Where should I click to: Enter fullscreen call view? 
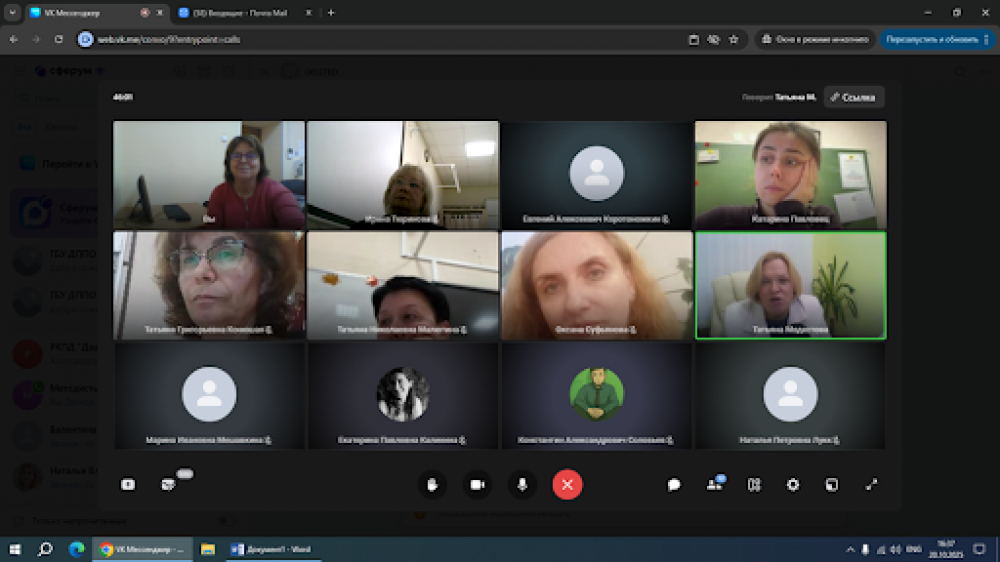[871, 484]
